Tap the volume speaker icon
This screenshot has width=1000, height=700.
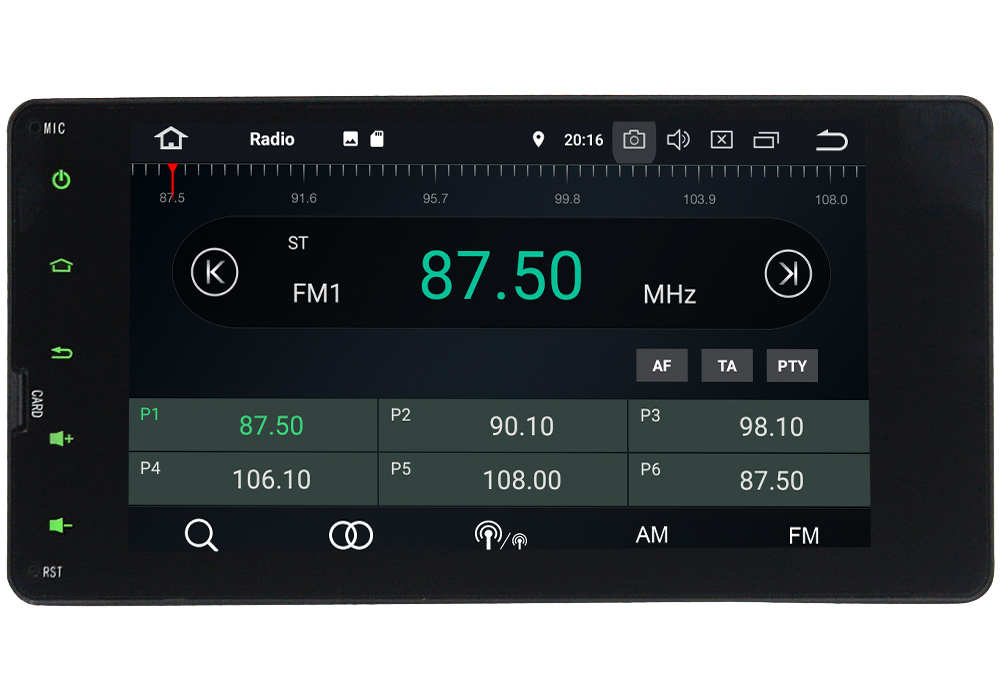[x=678, y=140]
